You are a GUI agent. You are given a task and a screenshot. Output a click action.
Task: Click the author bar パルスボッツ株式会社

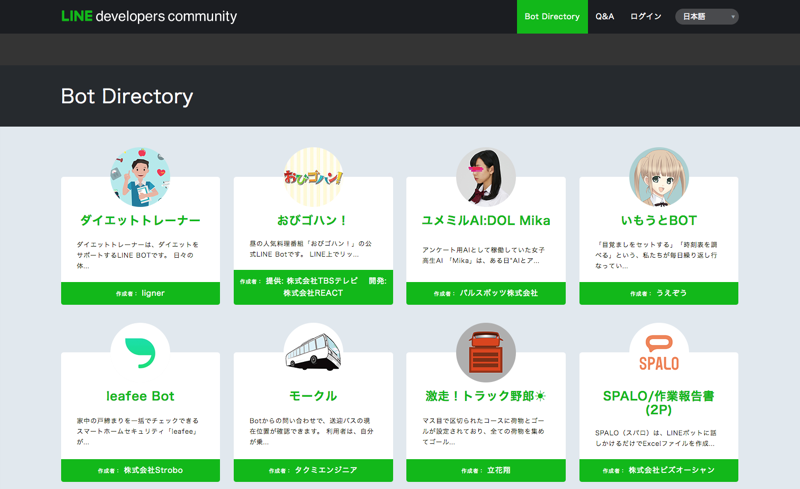pos(486,294)
